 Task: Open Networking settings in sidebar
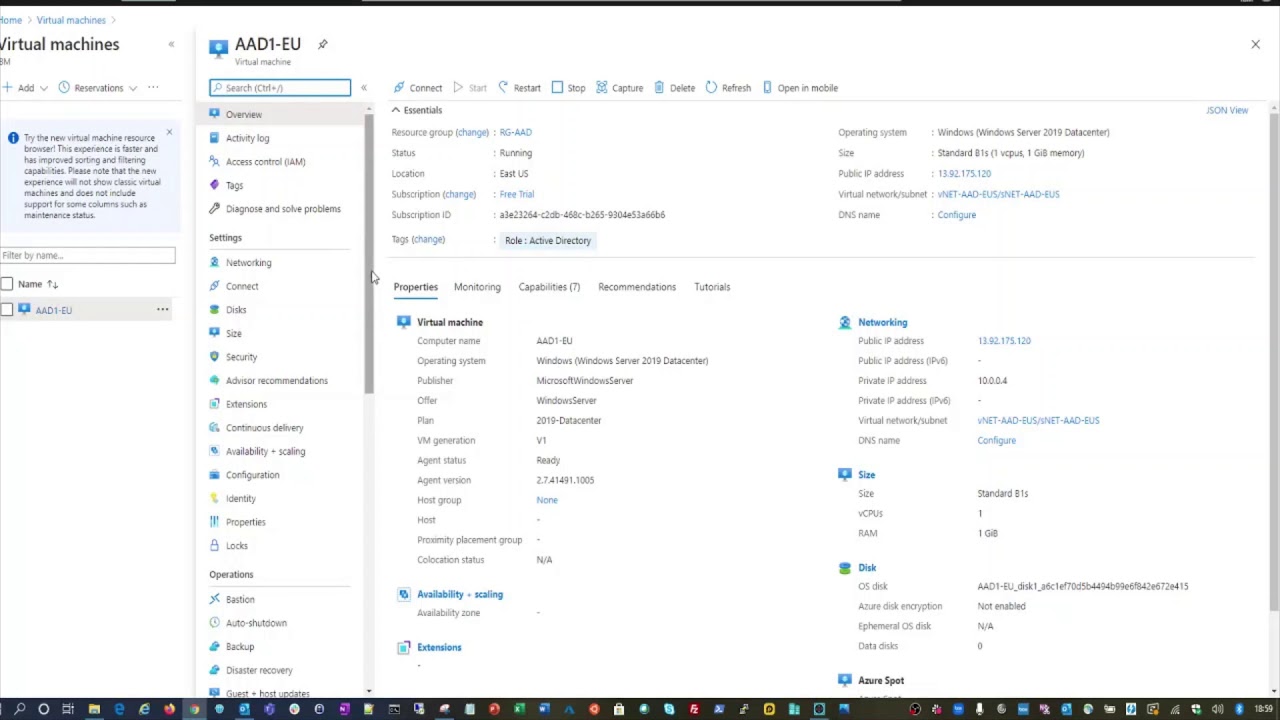coord(248,263)
